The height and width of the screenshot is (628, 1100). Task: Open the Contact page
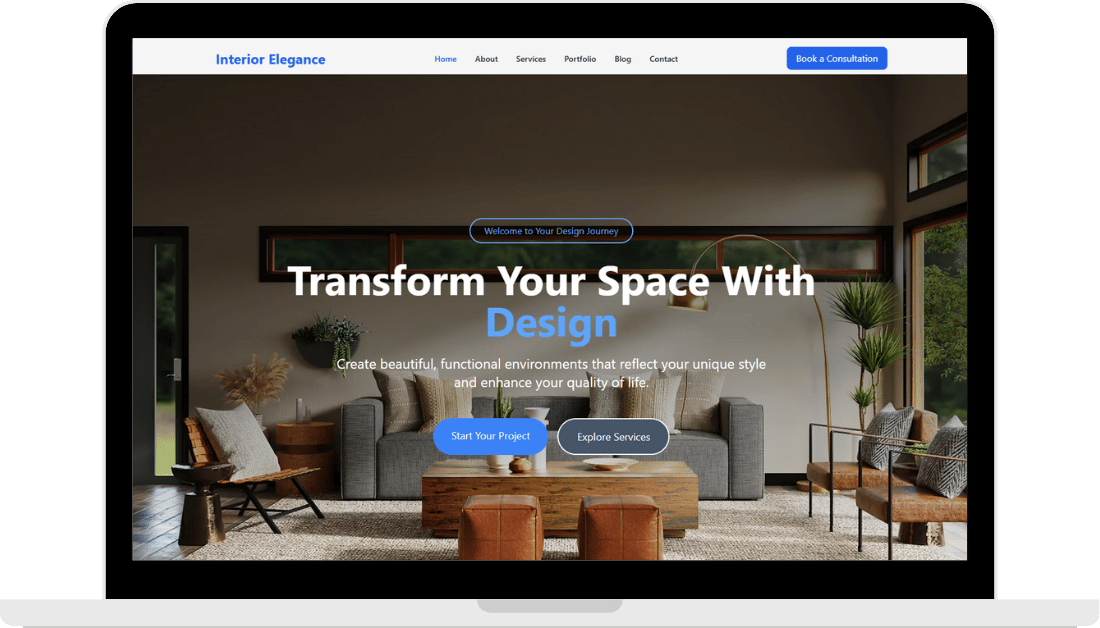664,59
